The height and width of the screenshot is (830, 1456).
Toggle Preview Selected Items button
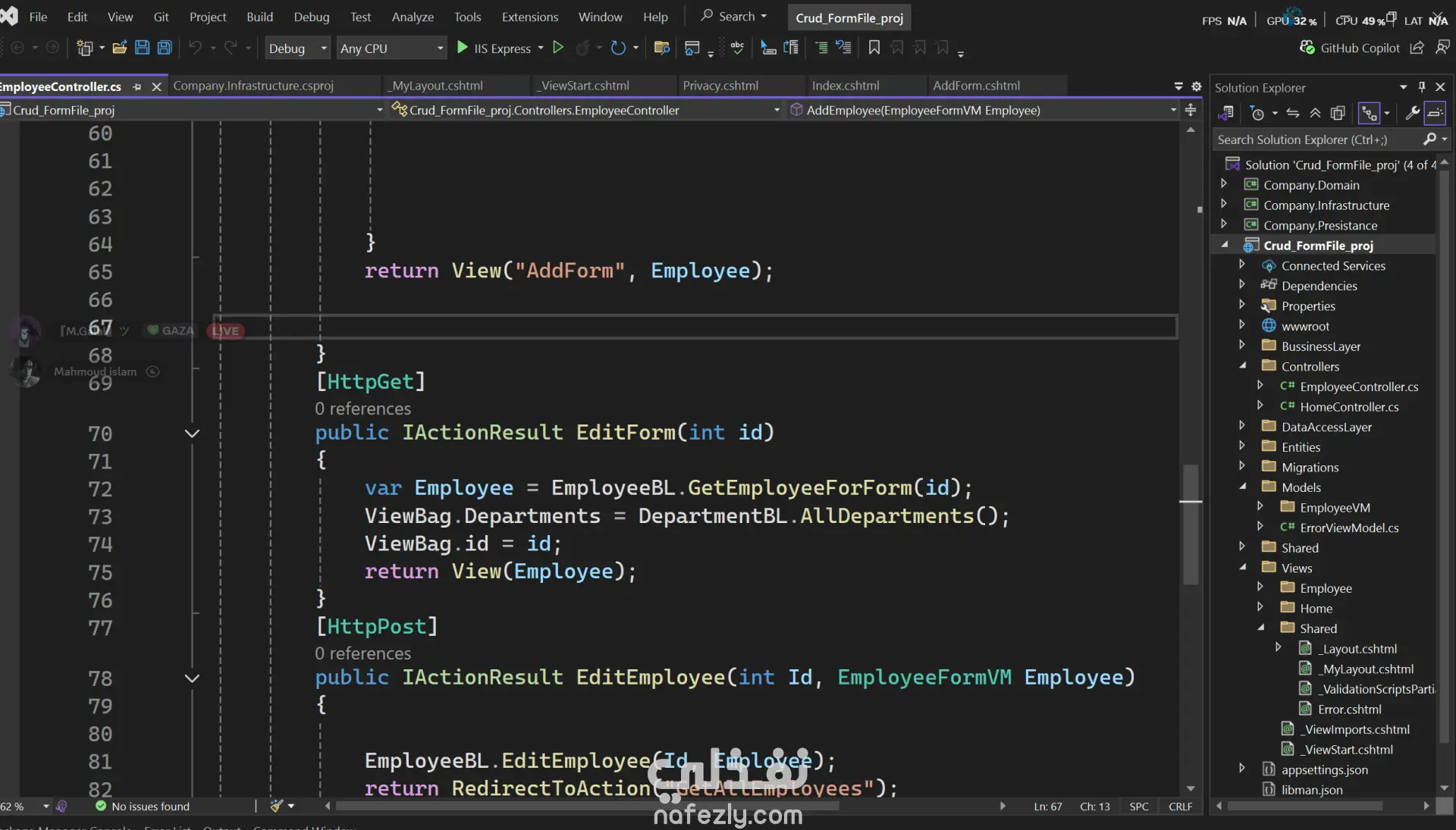[1435, 114]
